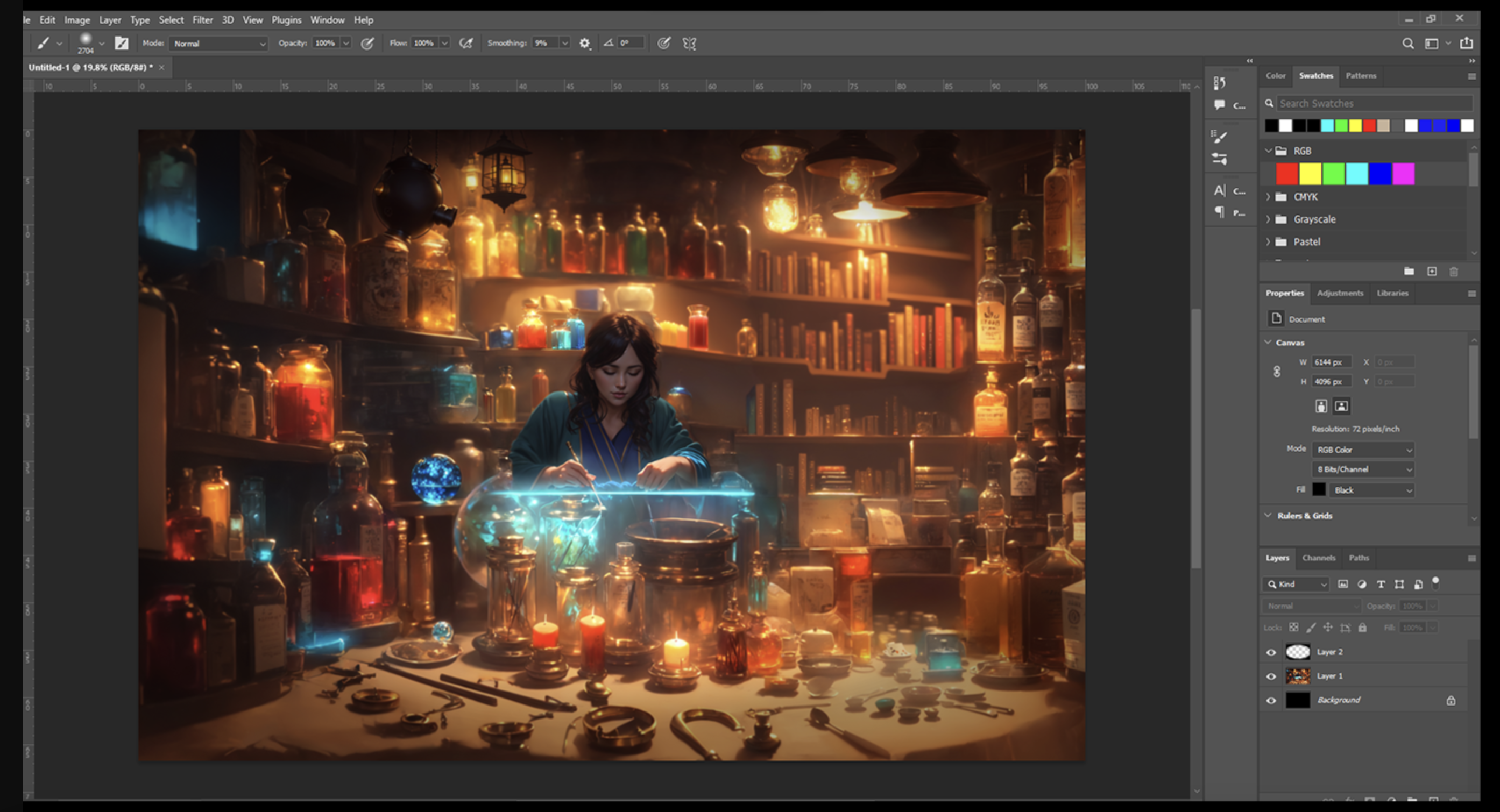Hide Layer 2 with eye icon

click(x=1271, y=652)
